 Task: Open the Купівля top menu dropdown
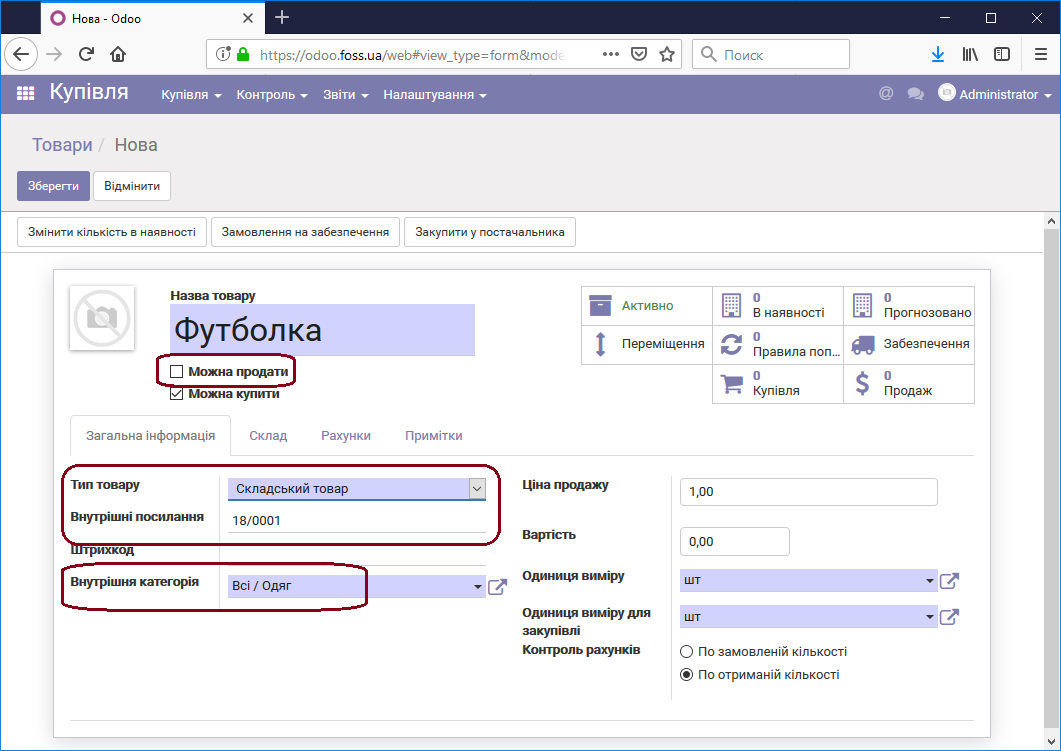point(191,95)
